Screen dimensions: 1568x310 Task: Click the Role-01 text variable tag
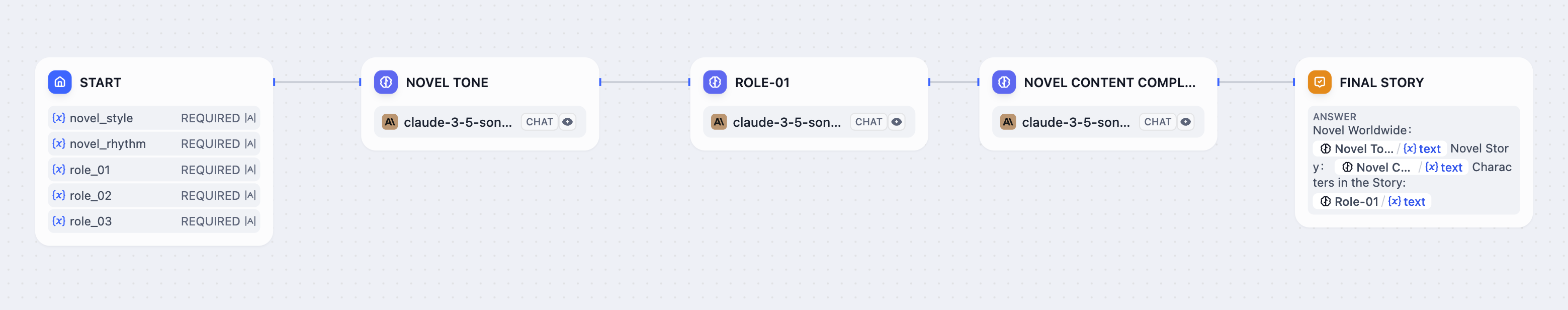(x=1372, y=202)
